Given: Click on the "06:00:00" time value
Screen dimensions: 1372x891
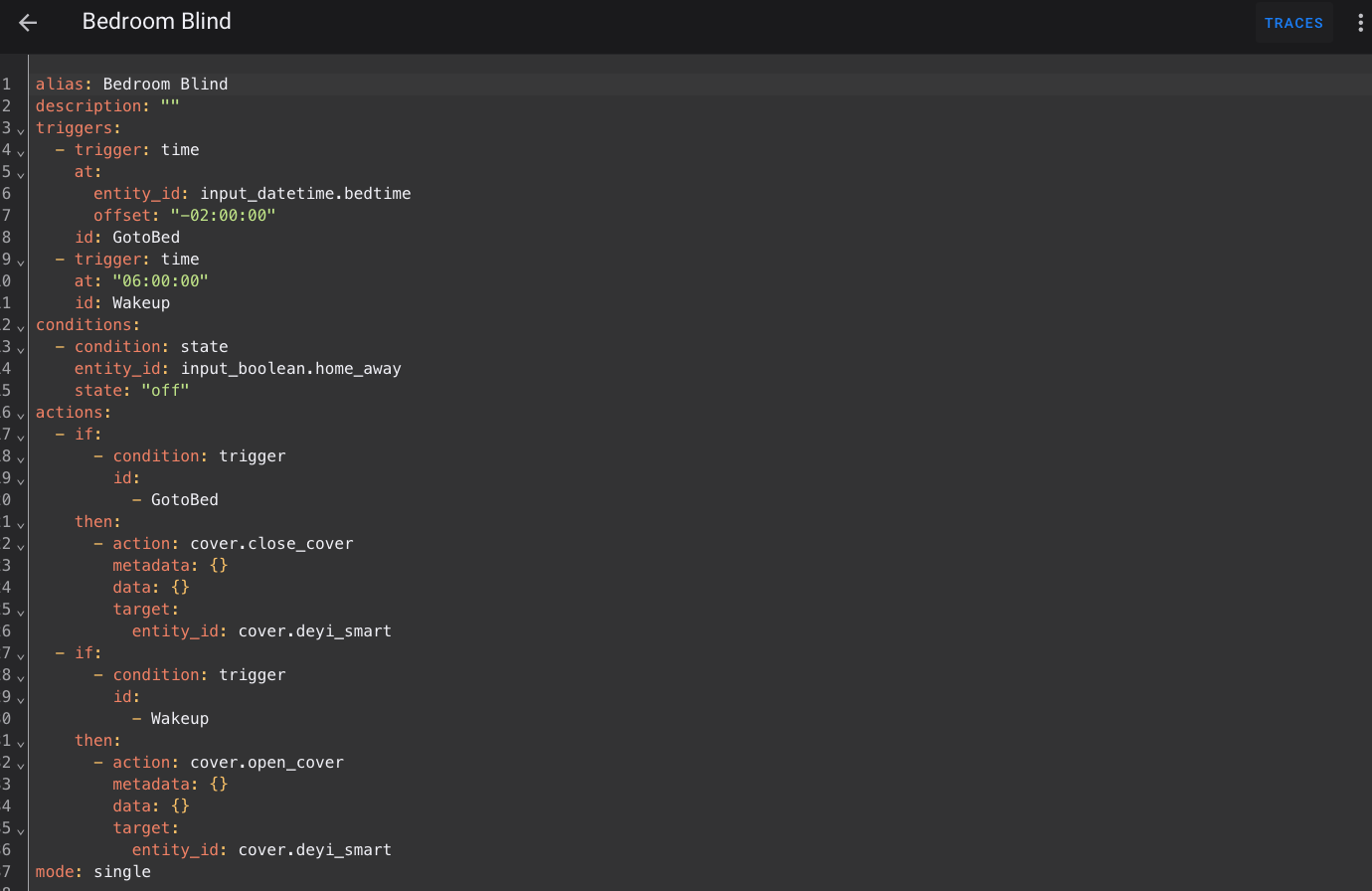Looking at the screenshot, I should (160, 281).
